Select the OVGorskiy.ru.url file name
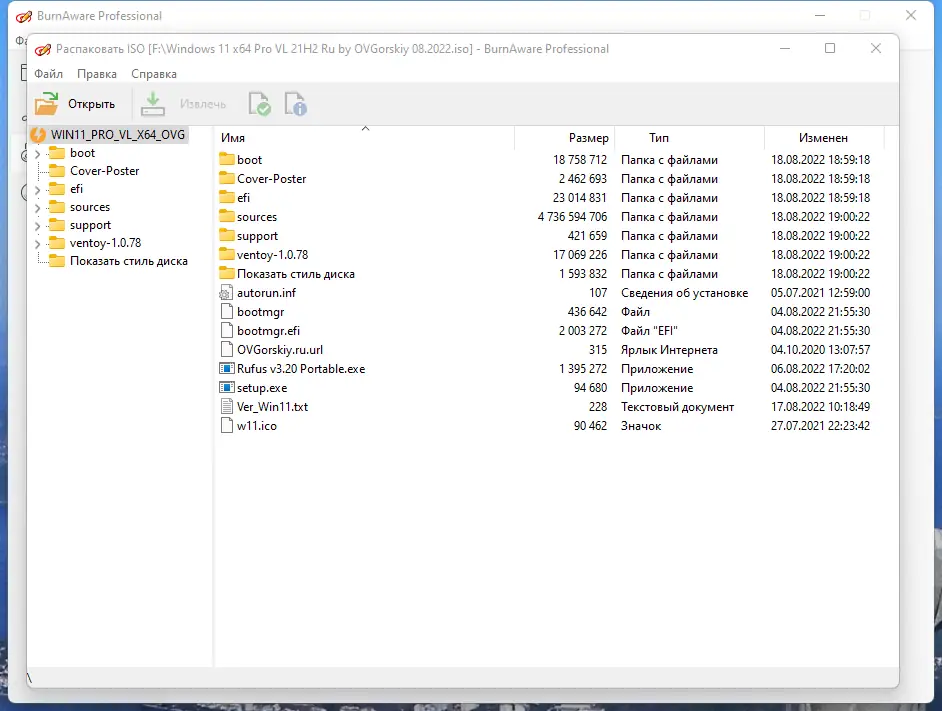The height and width of the screenshot is (711, 942). [279, 349]
